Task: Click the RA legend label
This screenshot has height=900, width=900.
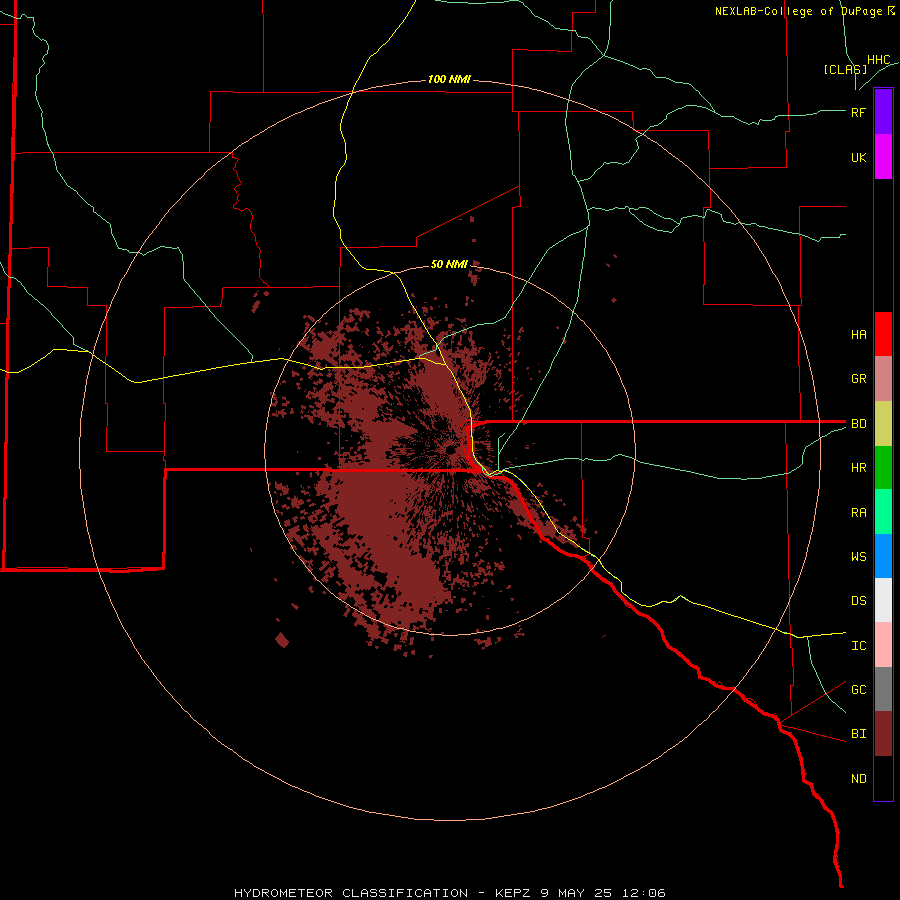Action: point(858,513)
